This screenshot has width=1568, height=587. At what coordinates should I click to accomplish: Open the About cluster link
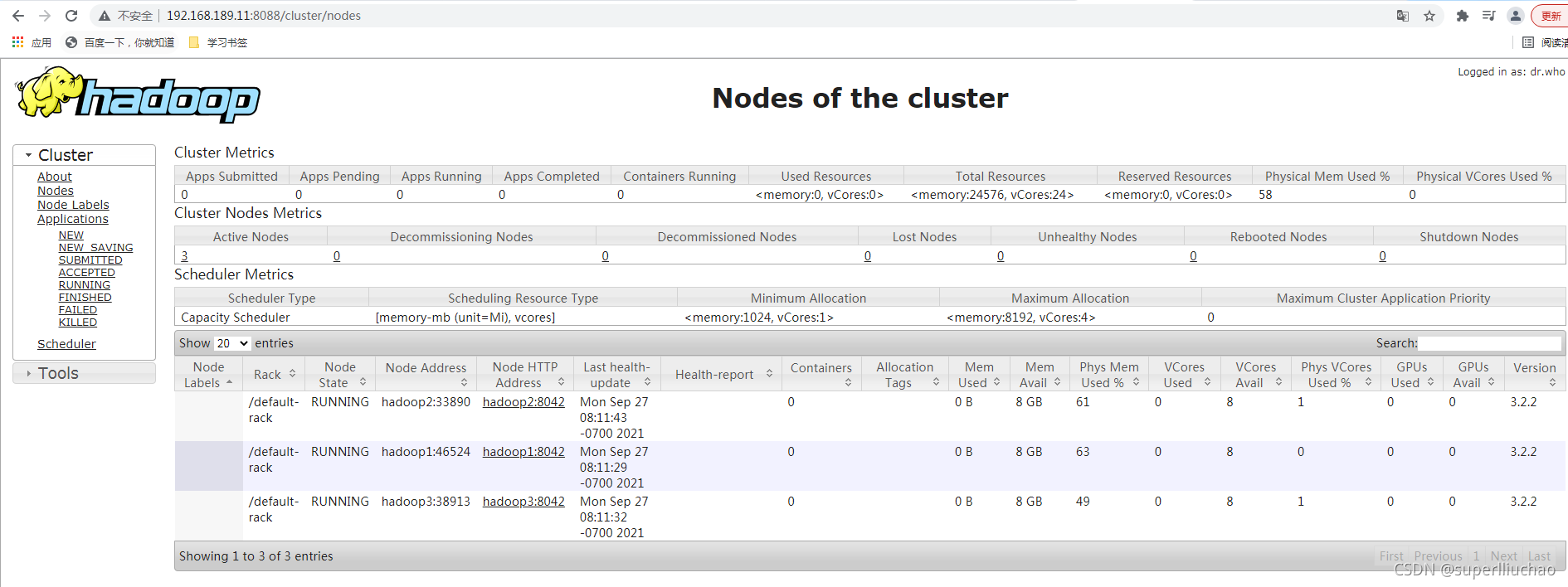point(55,177)
